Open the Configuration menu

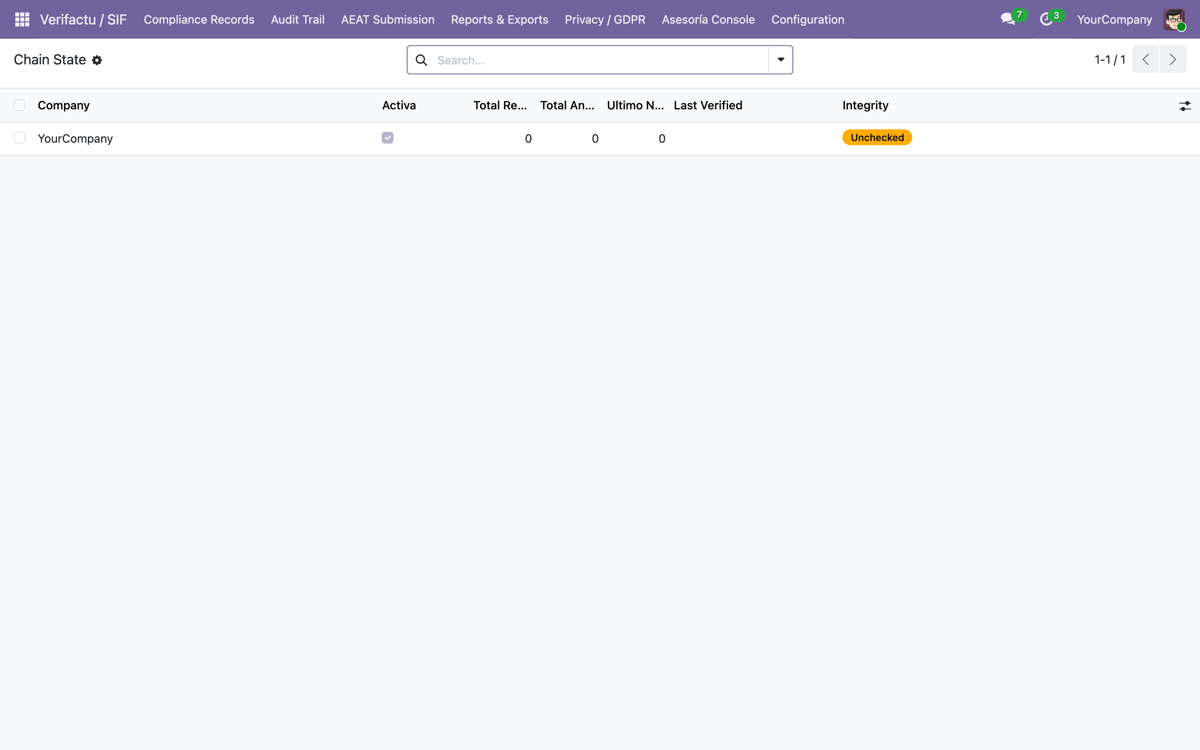coord(808,19)
